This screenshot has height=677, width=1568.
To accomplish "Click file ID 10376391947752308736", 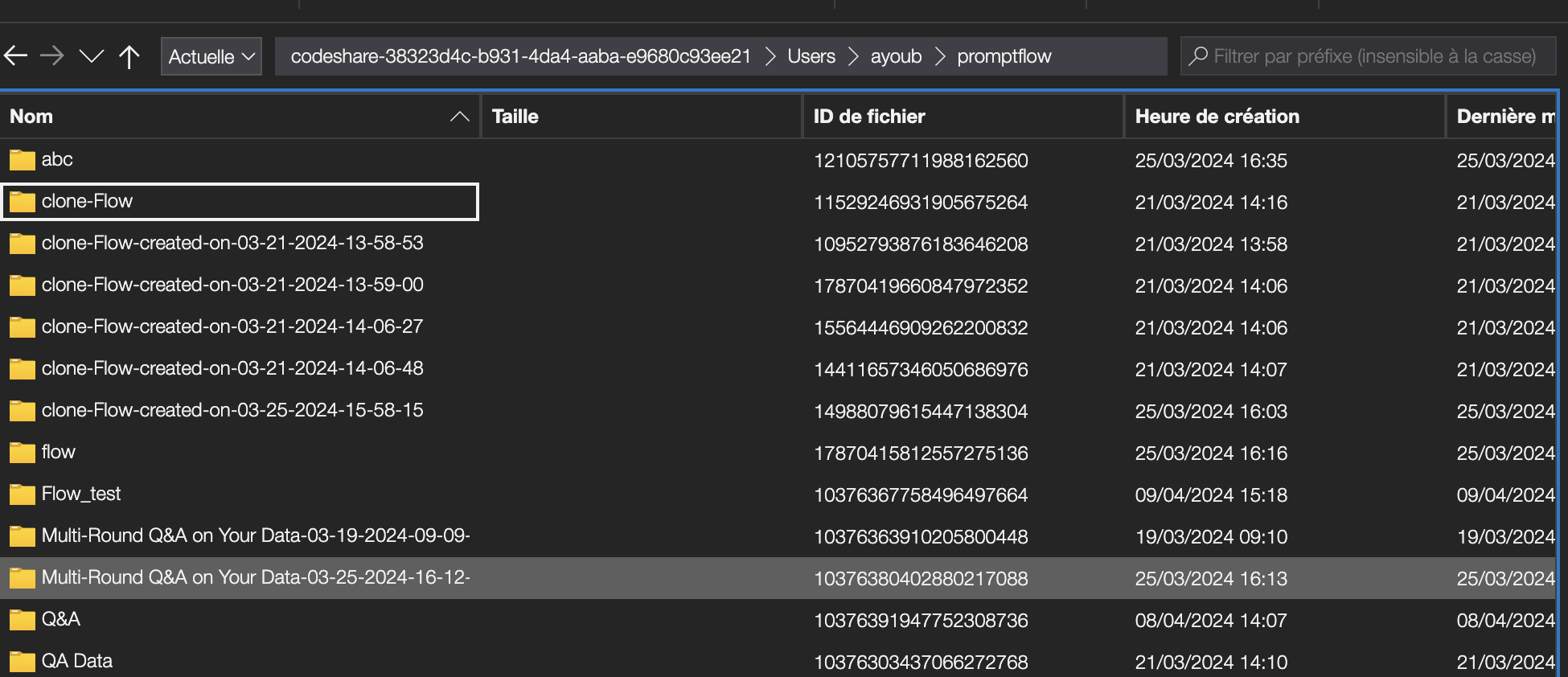I will tap(921, 621).
